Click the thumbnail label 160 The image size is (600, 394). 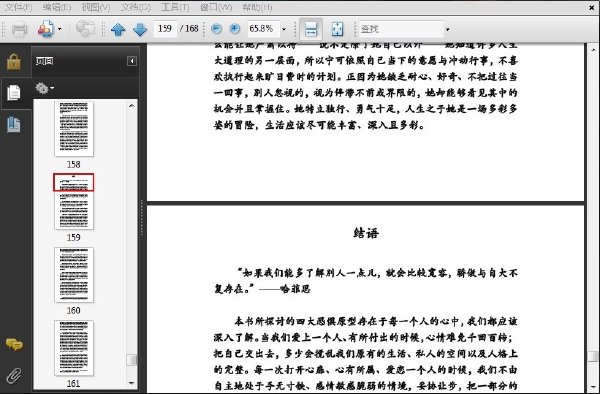pos(73,311)
